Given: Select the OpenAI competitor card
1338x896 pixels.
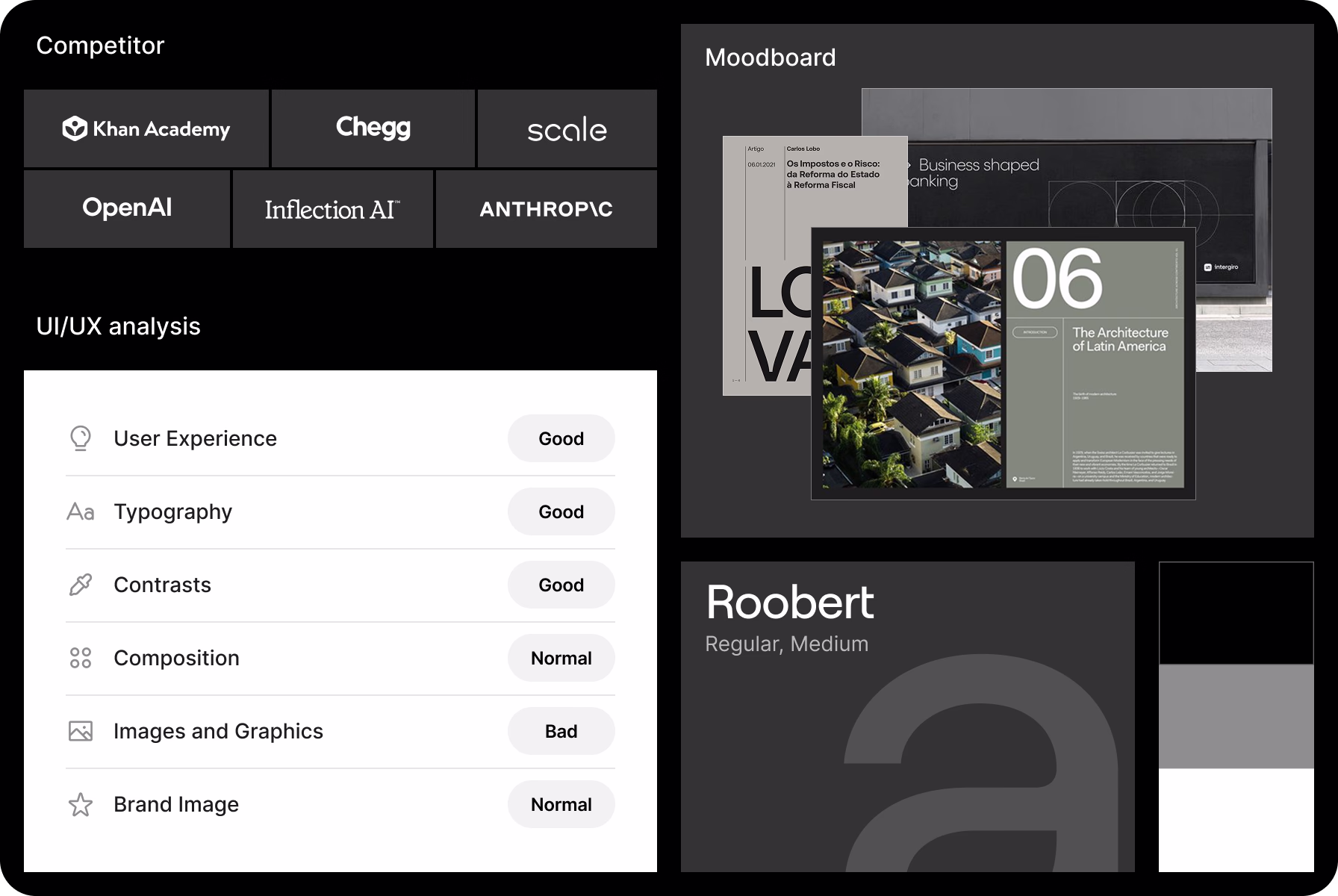Looking at the screenshot, I should (127, 209).
